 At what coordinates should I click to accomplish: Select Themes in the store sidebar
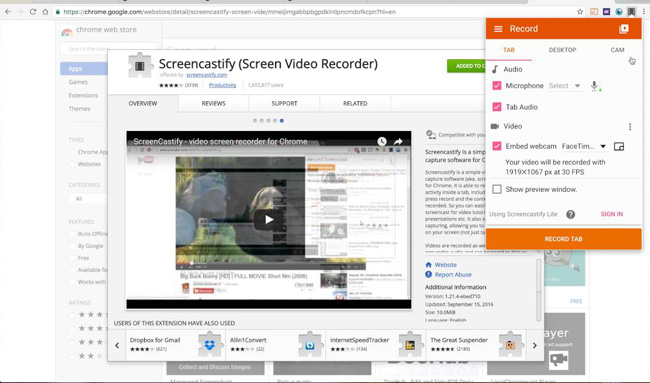coord(79,109)
